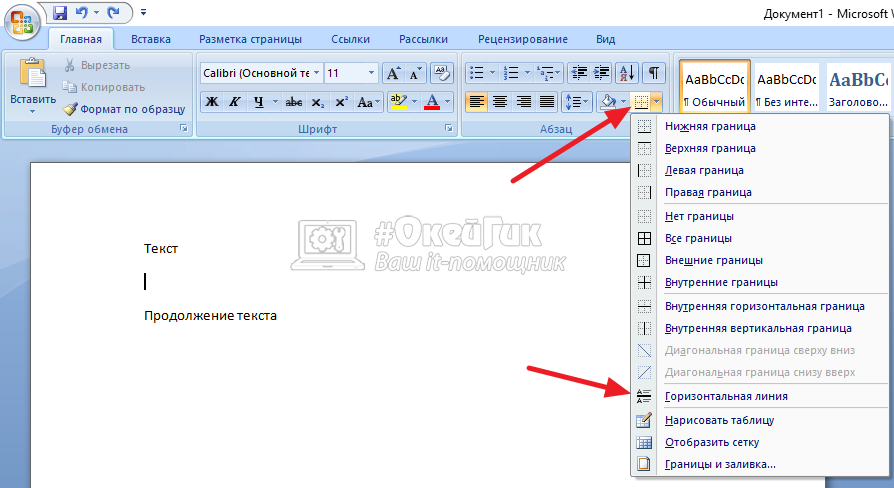Show paragraph marks (¶)
Screen dimensions: 894x488
[x=653, y=73]
